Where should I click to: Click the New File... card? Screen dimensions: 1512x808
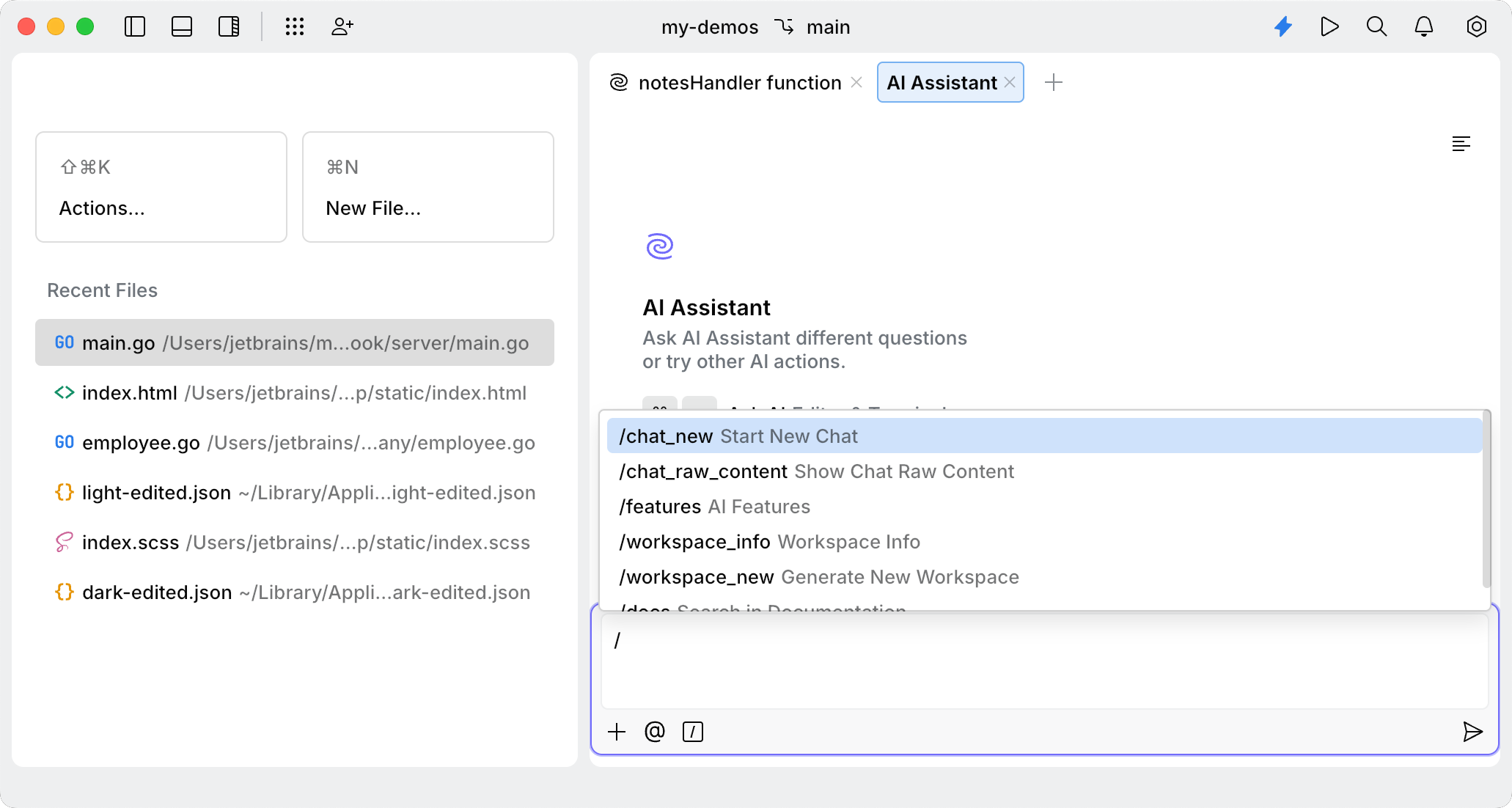click(428, 187)
